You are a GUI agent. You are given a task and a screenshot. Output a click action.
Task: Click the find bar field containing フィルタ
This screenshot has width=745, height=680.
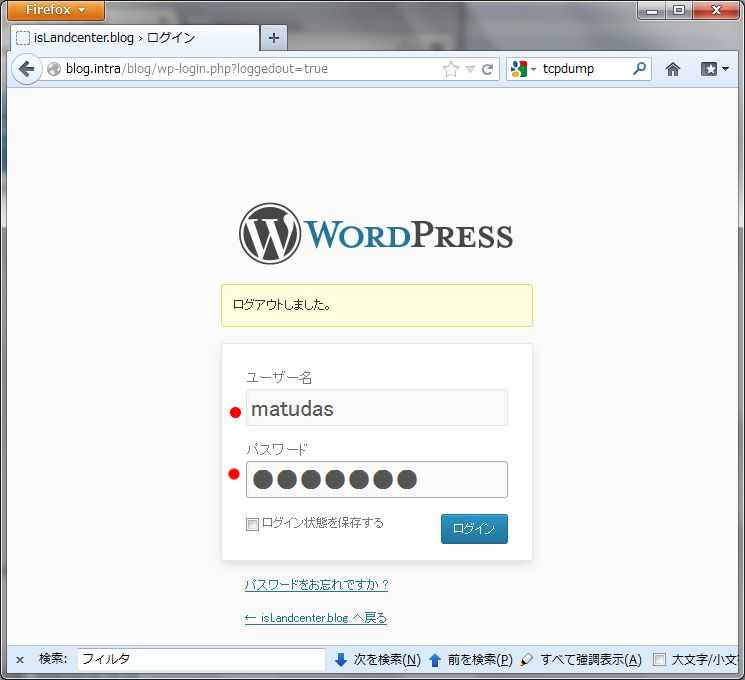201,660
